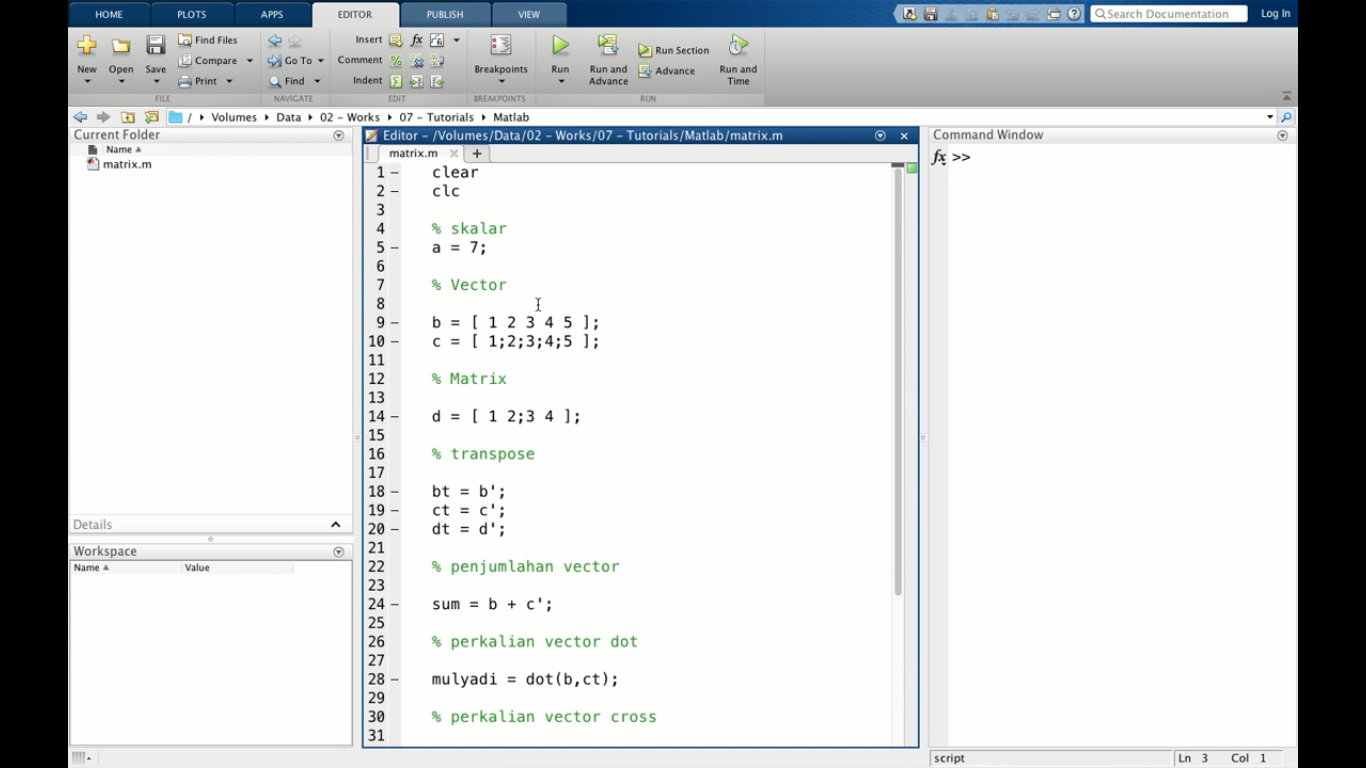Click the increase indent icon

coord(417,81)
